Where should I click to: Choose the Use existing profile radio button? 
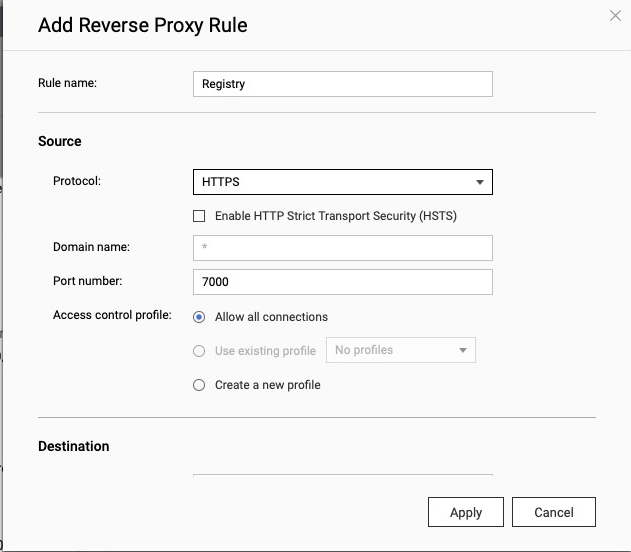point(199,351)
